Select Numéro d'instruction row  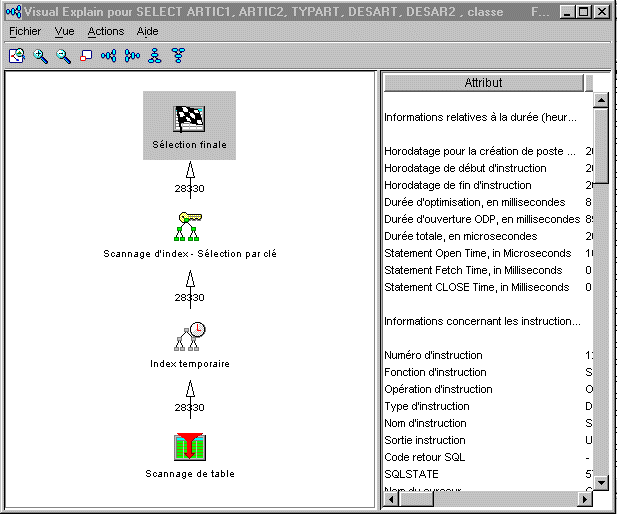click(488, 355)
